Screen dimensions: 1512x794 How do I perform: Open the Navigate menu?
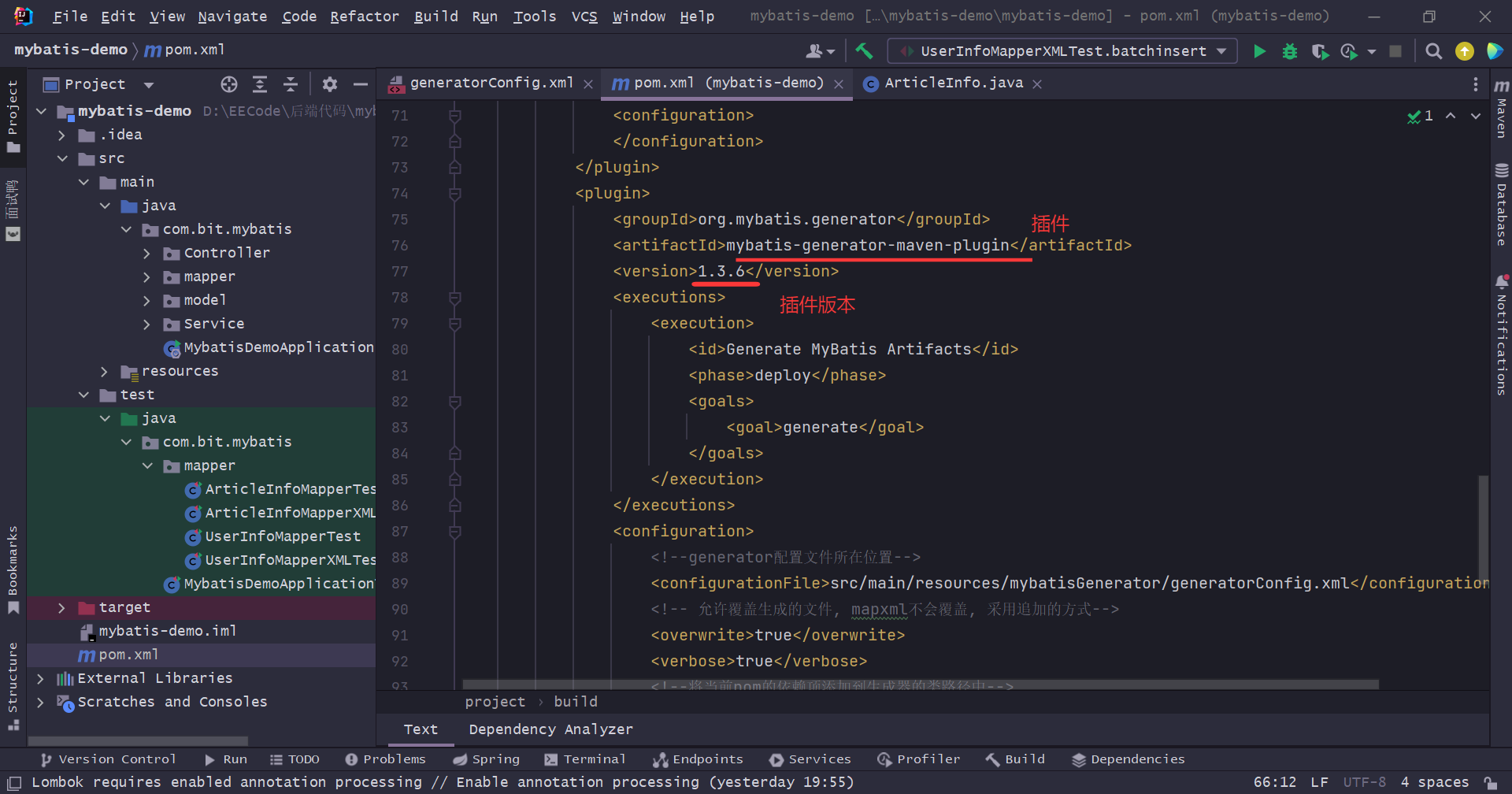(x=232, y=17)
